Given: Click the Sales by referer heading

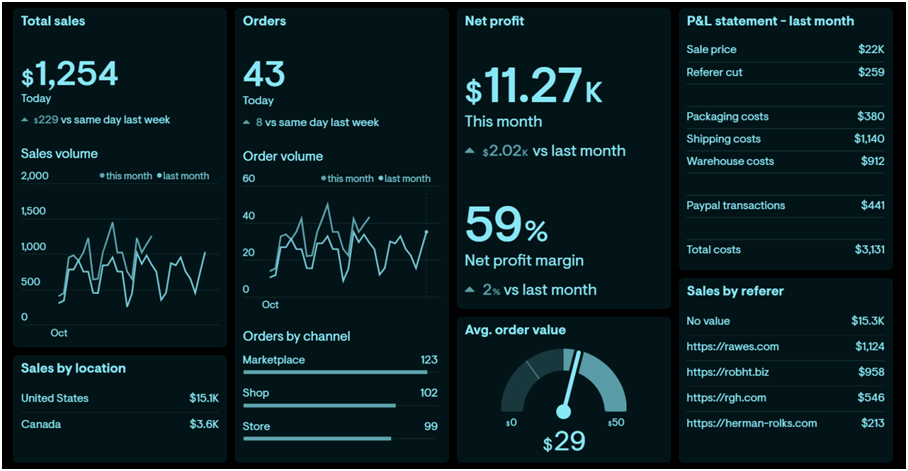Looking at the screenshot, I should 735,291.
